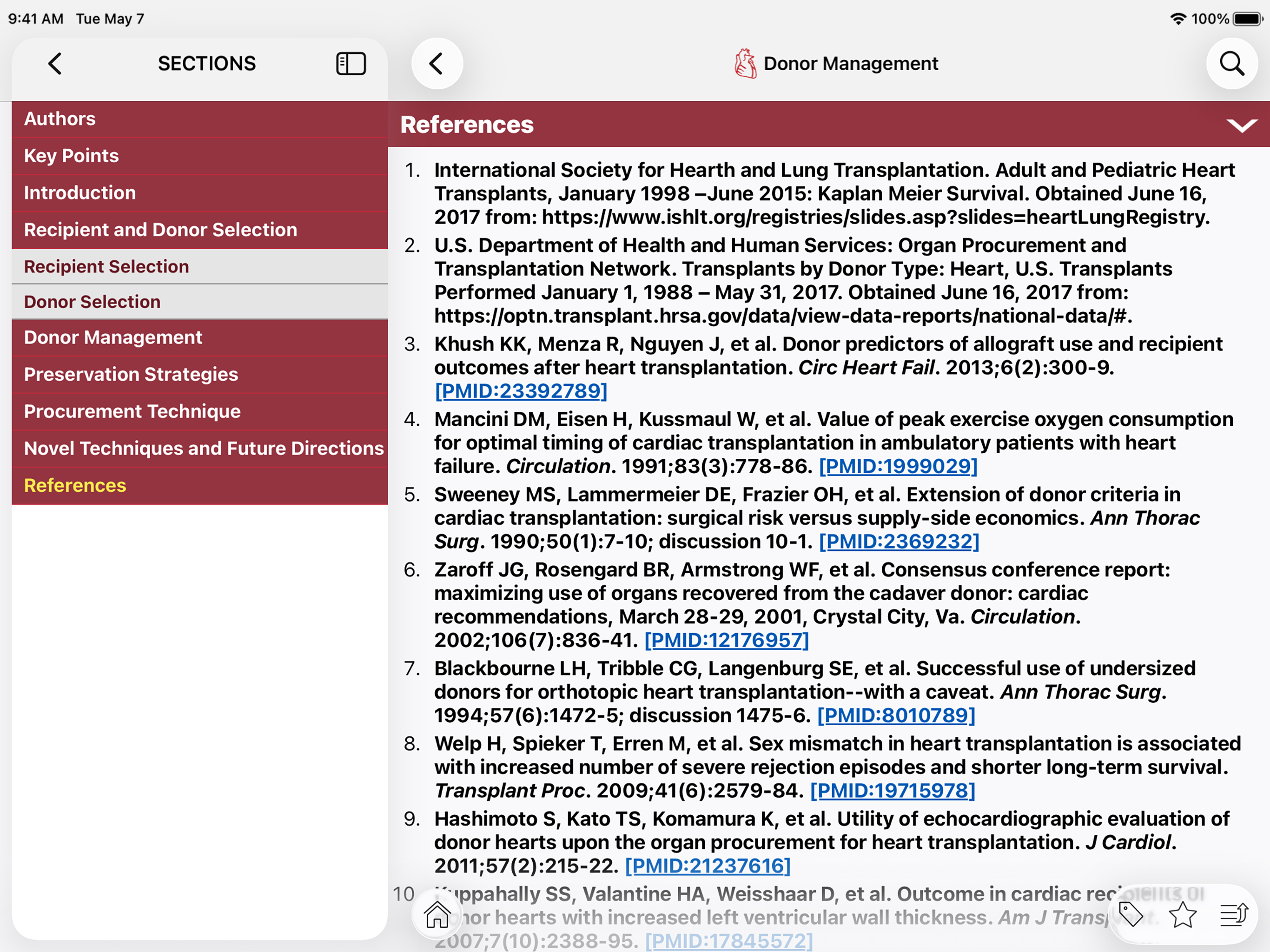Open the Preservation Strategies section
This screenshot has height=952, width=1270.
point(200,374)
